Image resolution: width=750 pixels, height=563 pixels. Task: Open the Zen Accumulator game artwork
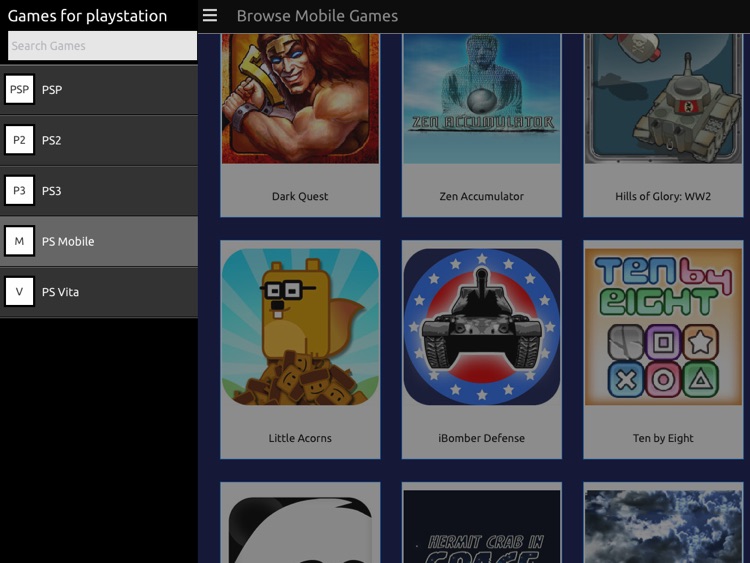coord(482,99)
